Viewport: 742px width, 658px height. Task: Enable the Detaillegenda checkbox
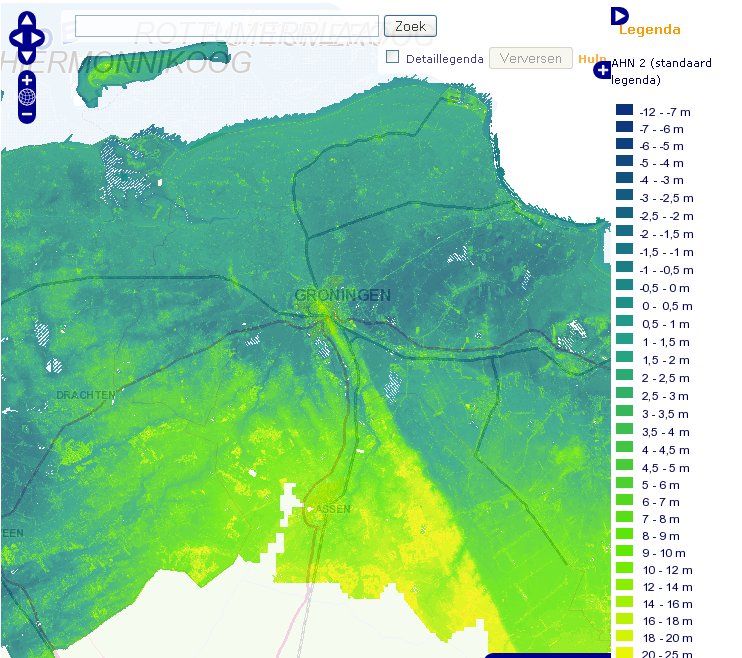click(393, 58)
